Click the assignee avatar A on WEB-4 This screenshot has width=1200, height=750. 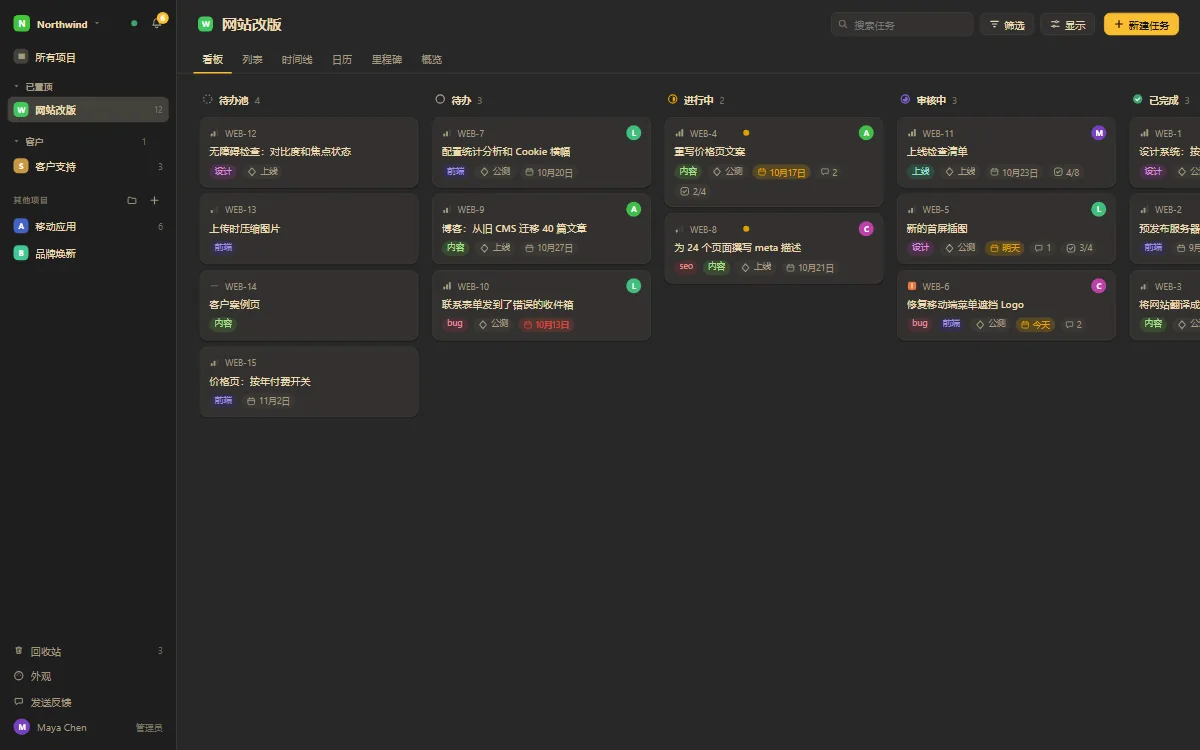tap(866, 133)
